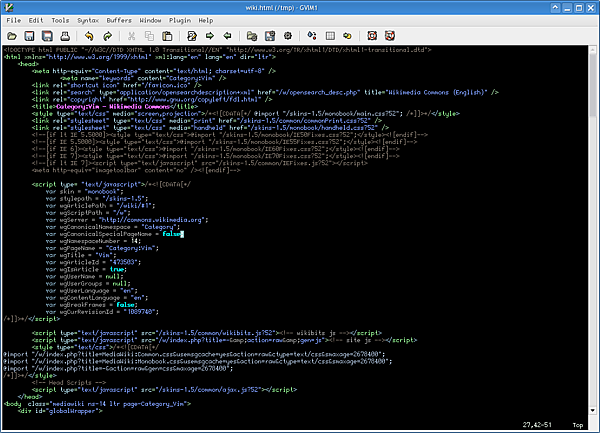
Task: Click the Load Session toolbar icon
Action: [251, 35]
